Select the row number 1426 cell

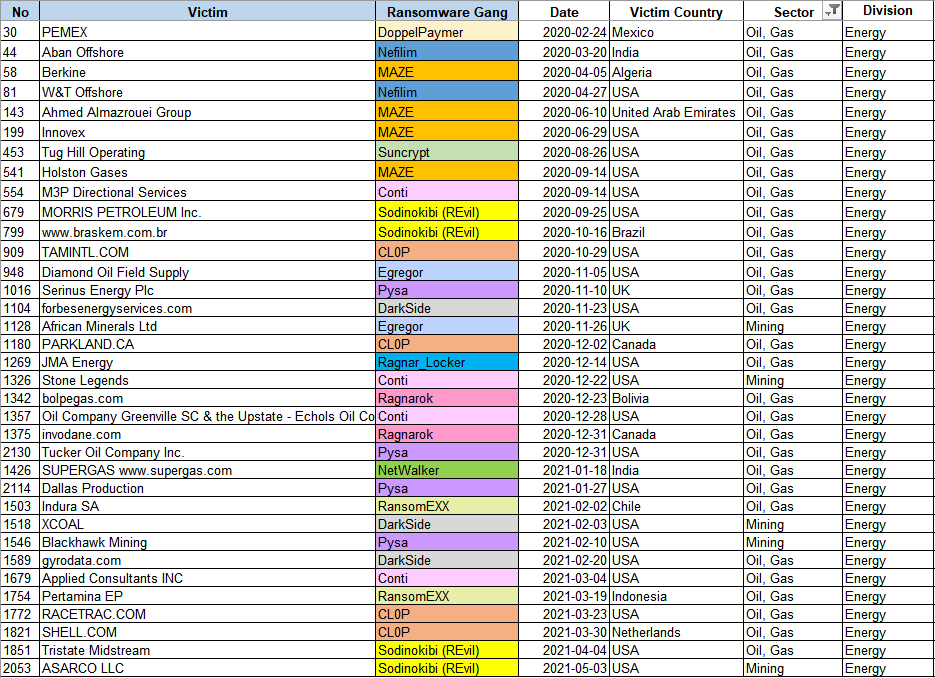[x=20, y=470]
